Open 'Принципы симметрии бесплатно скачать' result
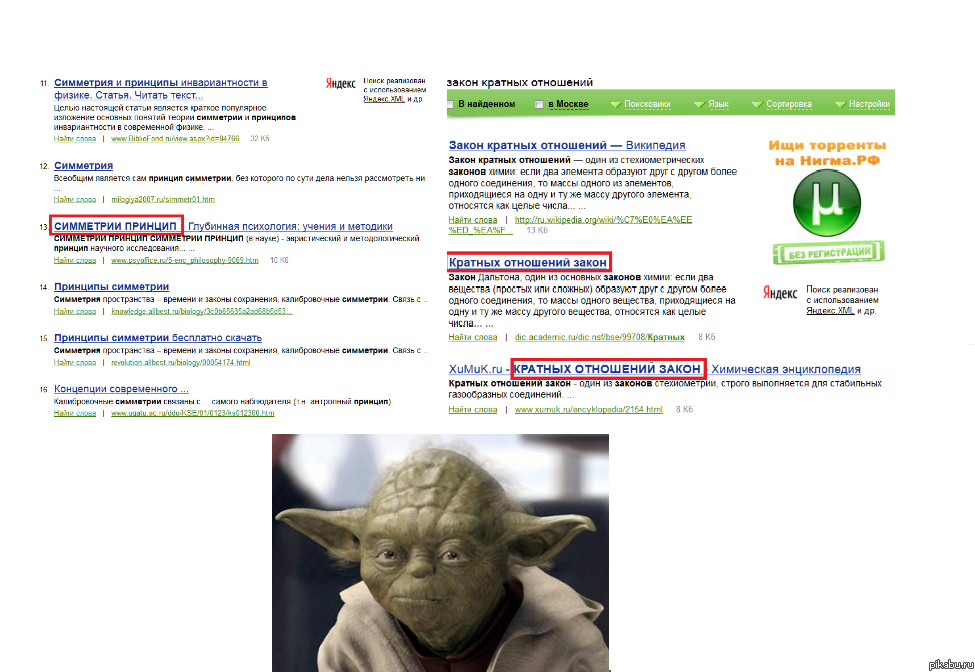975x672 pixels. pos(158,338)
